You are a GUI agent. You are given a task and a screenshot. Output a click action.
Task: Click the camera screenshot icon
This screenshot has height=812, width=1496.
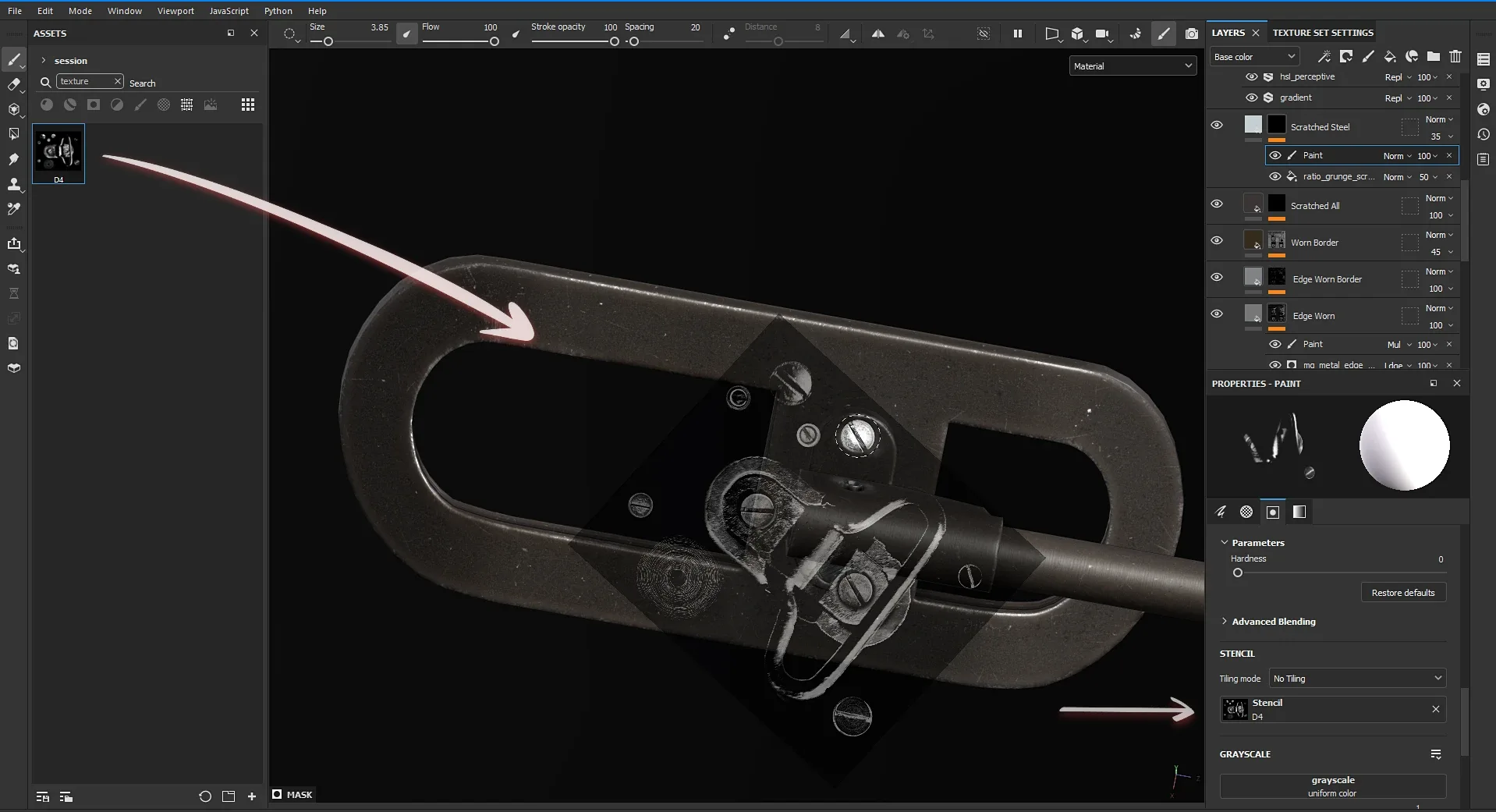click(1191, 34)
